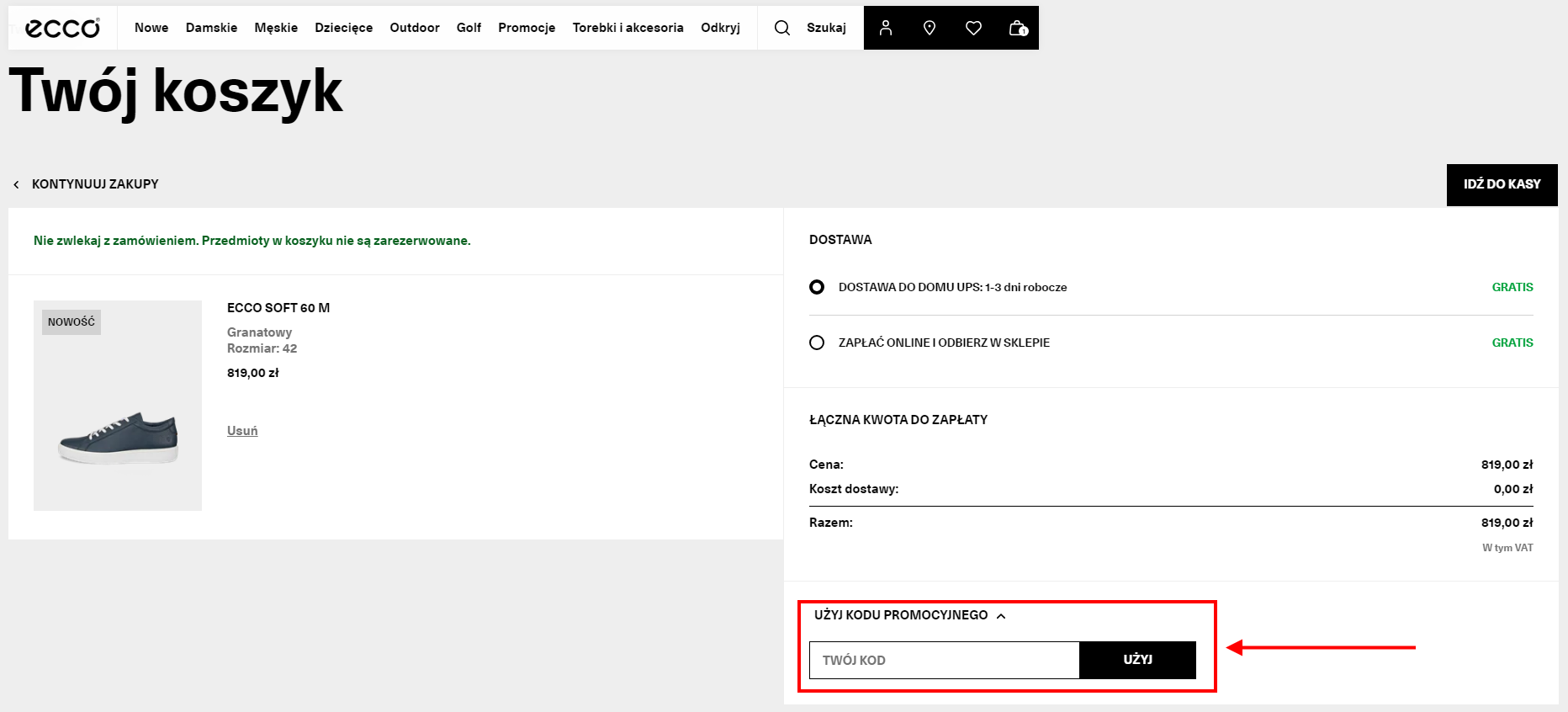
Task: Click the 'Rozmiar: 42' text
Action: click(x=262, y=348)
